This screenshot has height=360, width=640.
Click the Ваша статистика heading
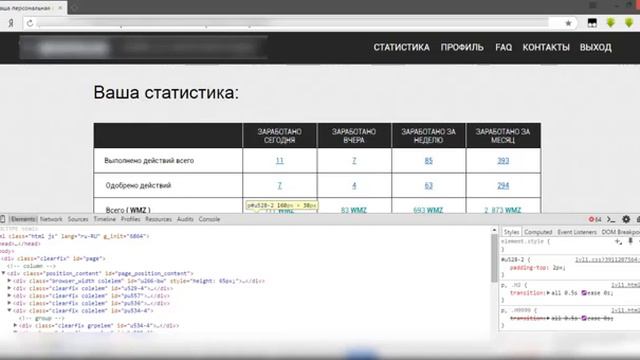coord(166,92)
